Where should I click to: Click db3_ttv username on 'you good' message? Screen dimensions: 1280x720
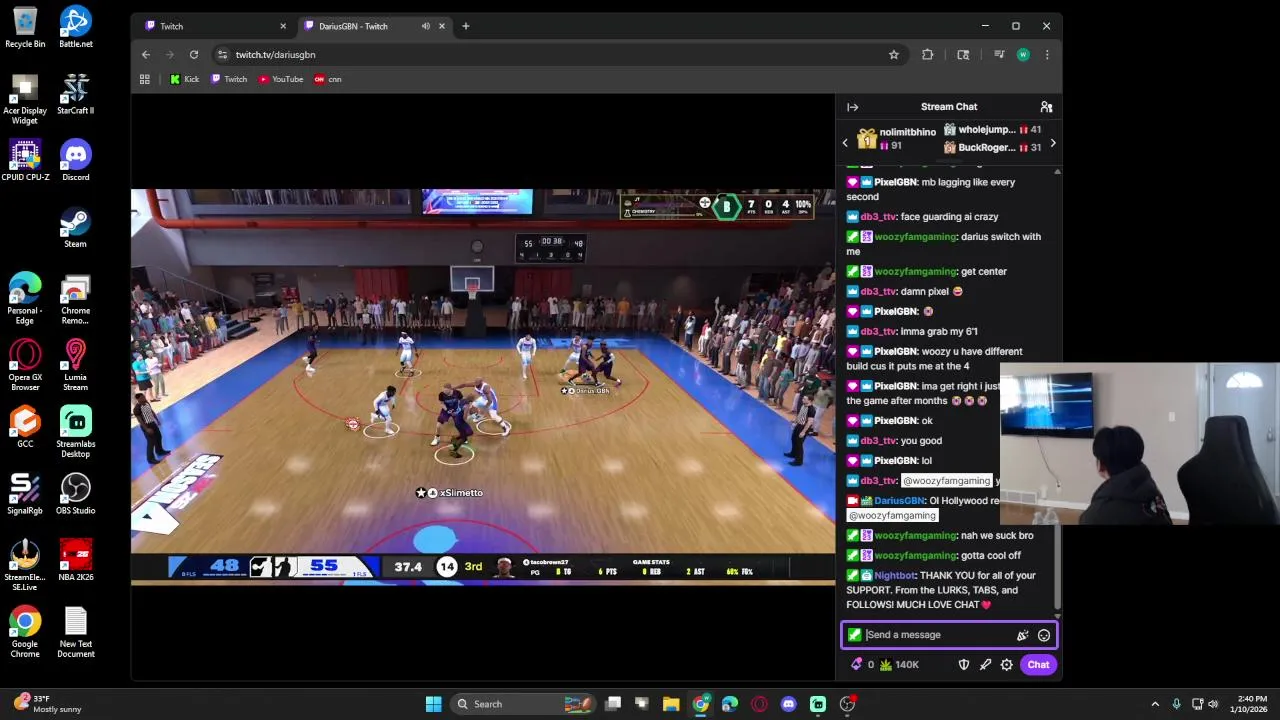[x=879, y=441]
